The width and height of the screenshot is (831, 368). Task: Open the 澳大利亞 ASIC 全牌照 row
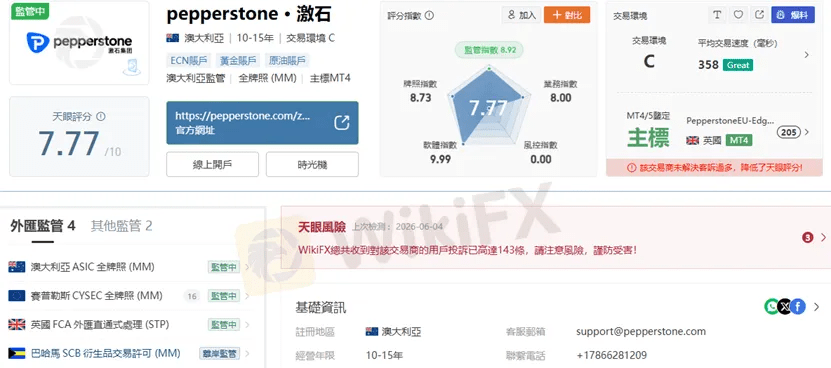pos(130,267)
